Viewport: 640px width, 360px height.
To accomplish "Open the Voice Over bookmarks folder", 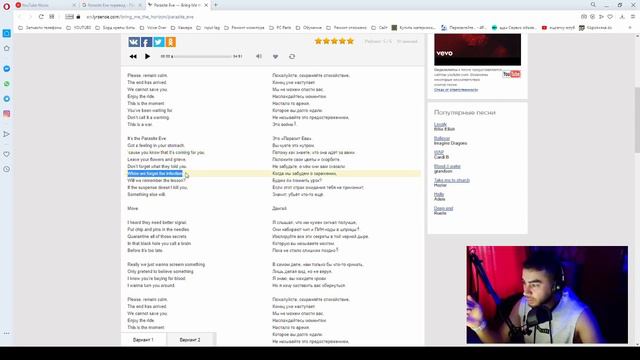I will 153,28.
